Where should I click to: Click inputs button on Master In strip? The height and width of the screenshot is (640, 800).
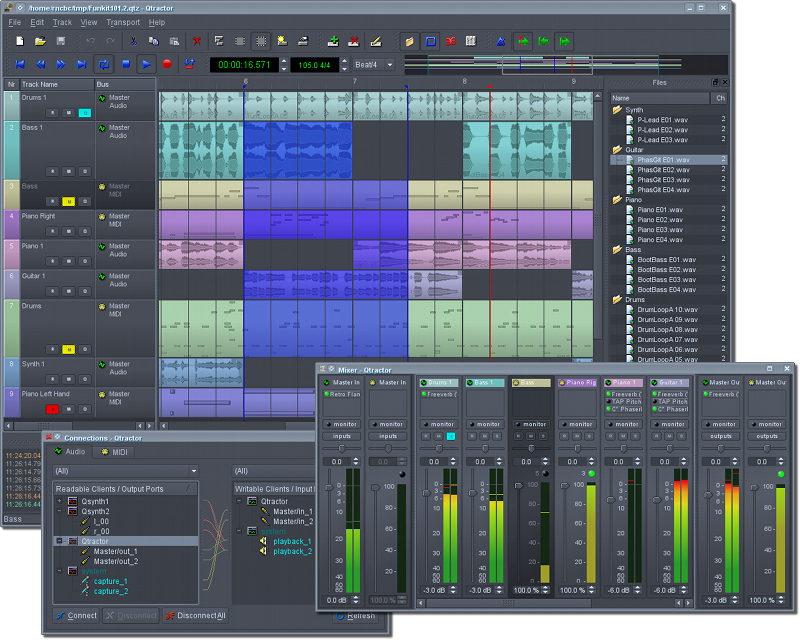click(x=341, y=436)
